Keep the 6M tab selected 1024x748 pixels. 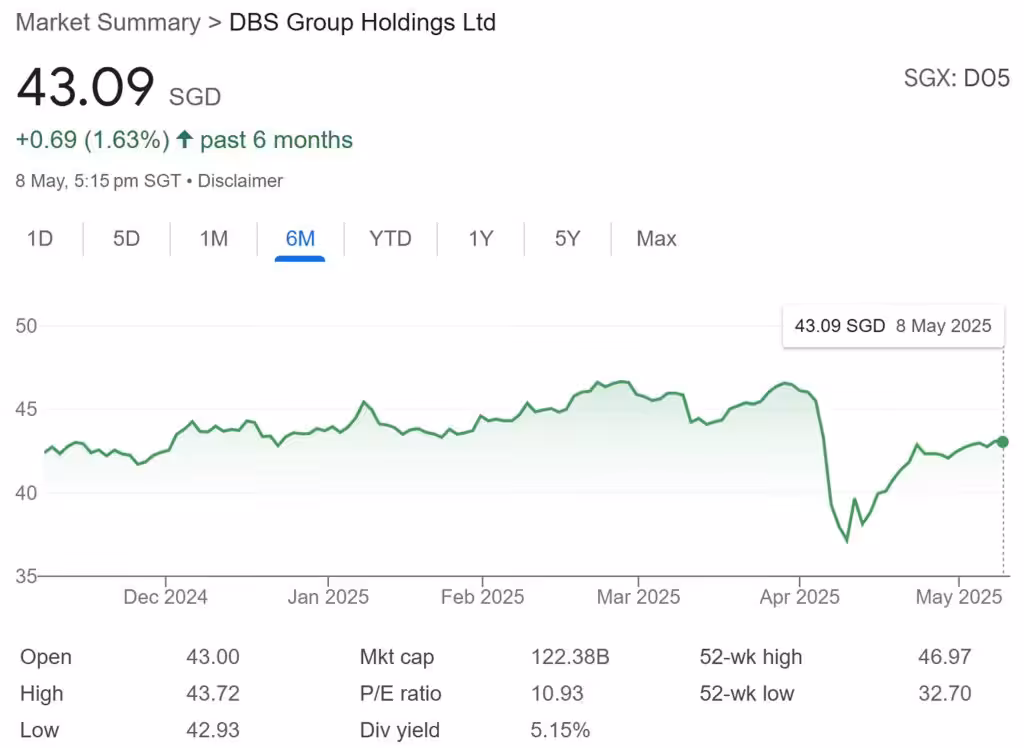point(299,239)
